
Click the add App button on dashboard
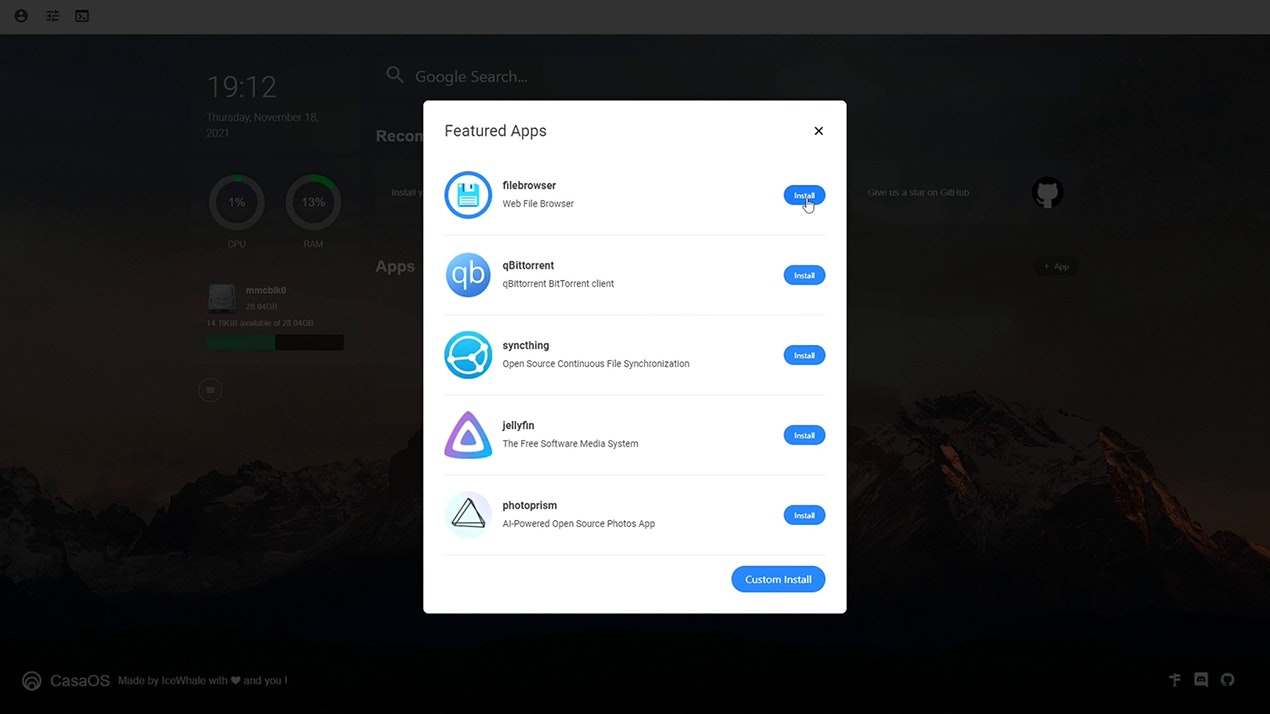pos(1056,267)
